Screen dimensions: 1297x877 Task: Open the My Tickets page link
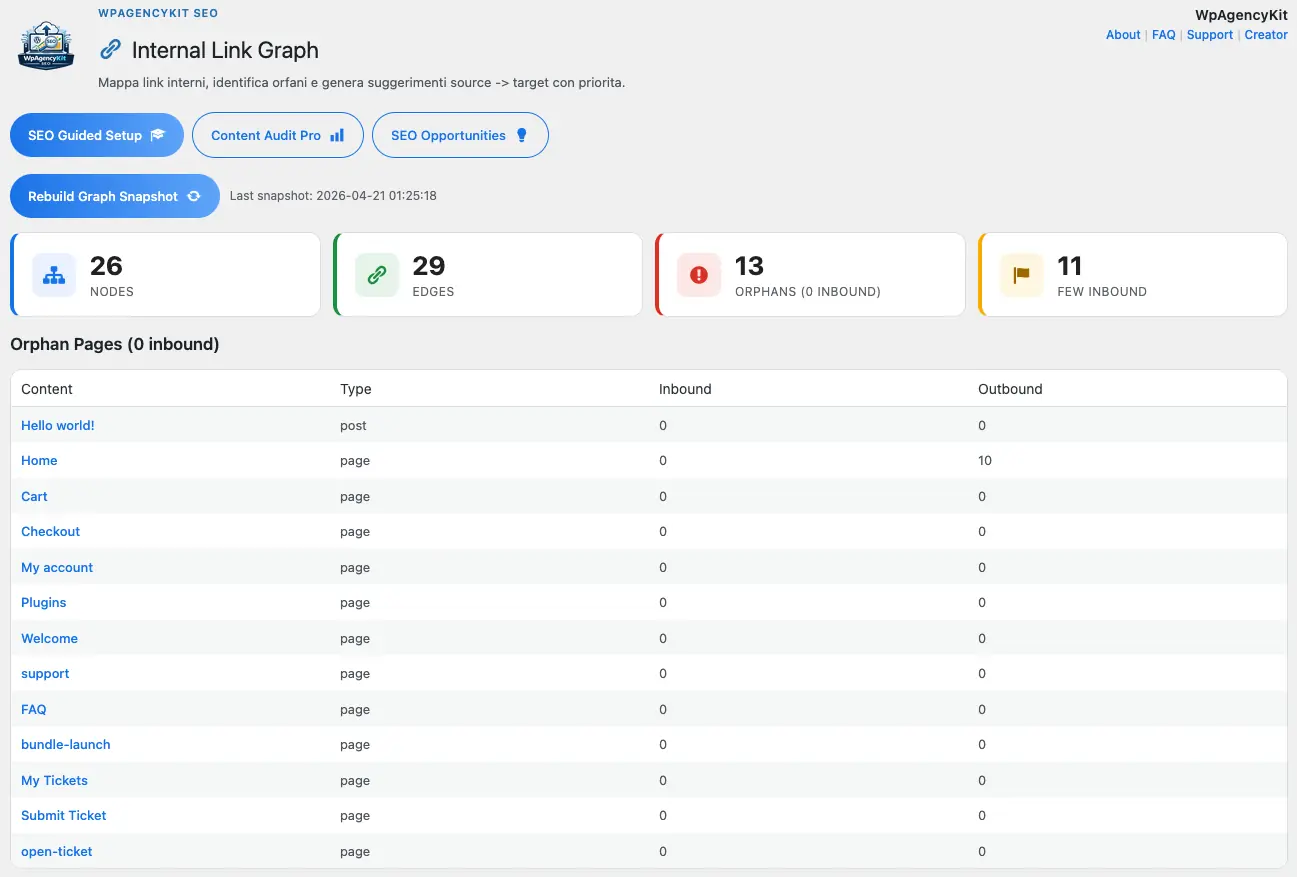(54, 780)
